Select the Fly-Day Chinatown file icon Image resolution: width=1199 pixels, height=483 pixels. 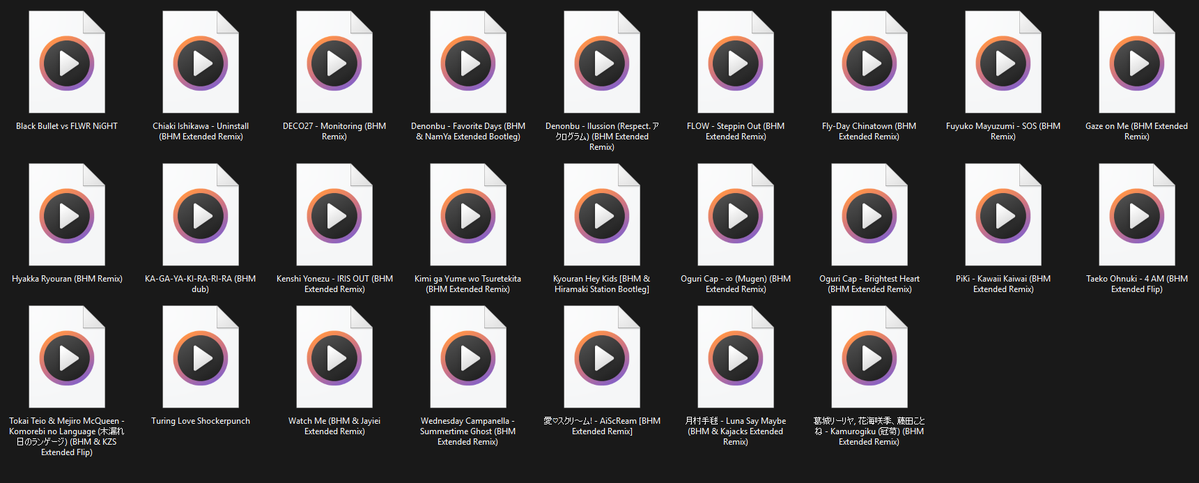pos(869,62)
